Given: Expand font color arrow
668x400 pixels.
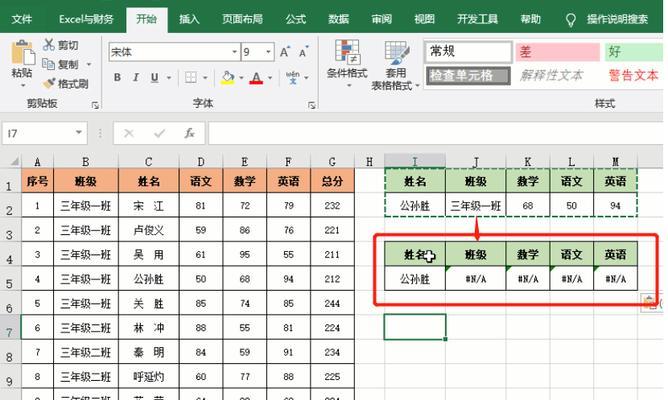Looking at the screenshot, I should click(x=270, y=78).
